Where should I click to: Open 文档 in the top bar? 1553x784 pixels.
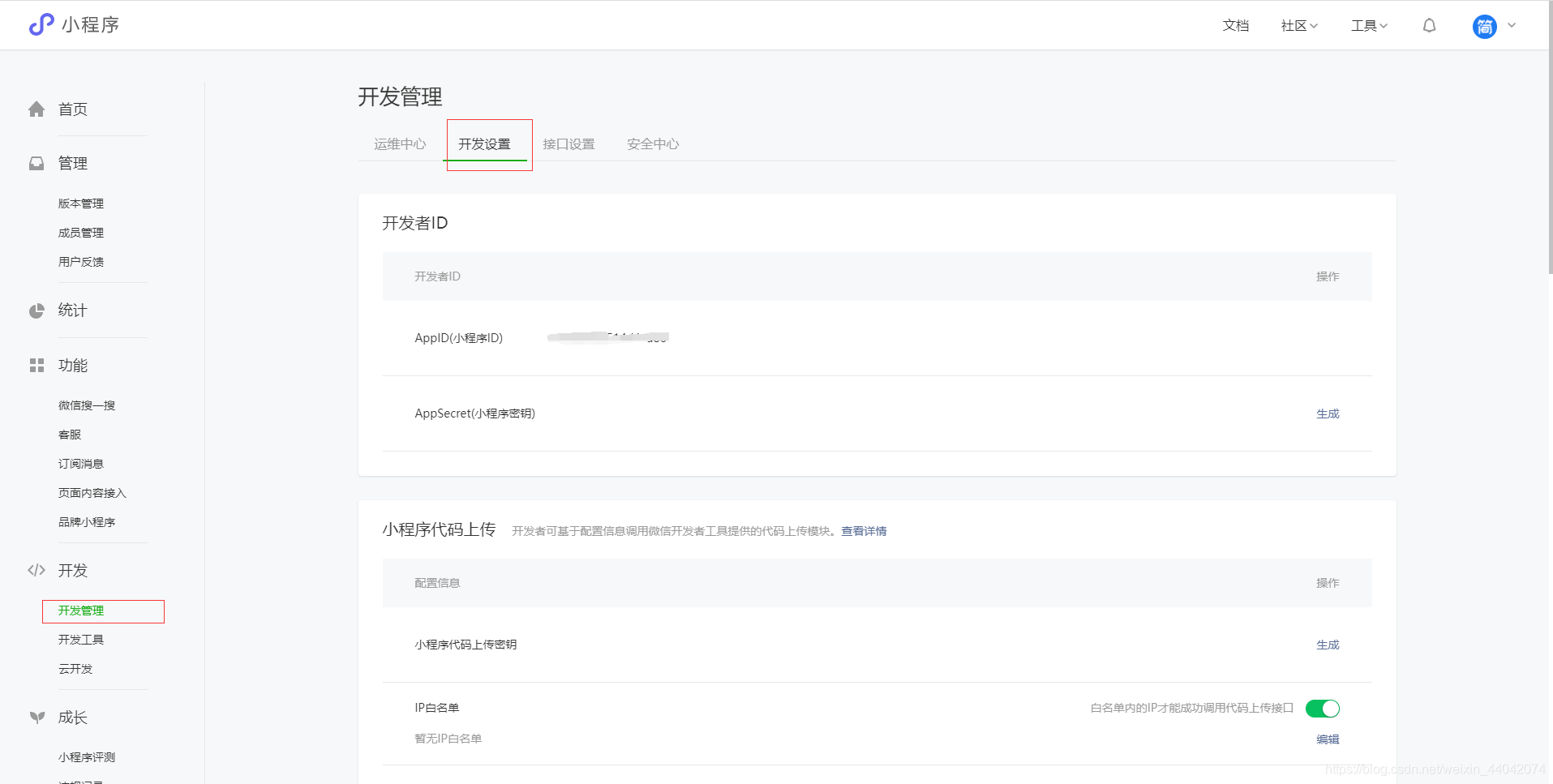click(x=1235, y=26)
